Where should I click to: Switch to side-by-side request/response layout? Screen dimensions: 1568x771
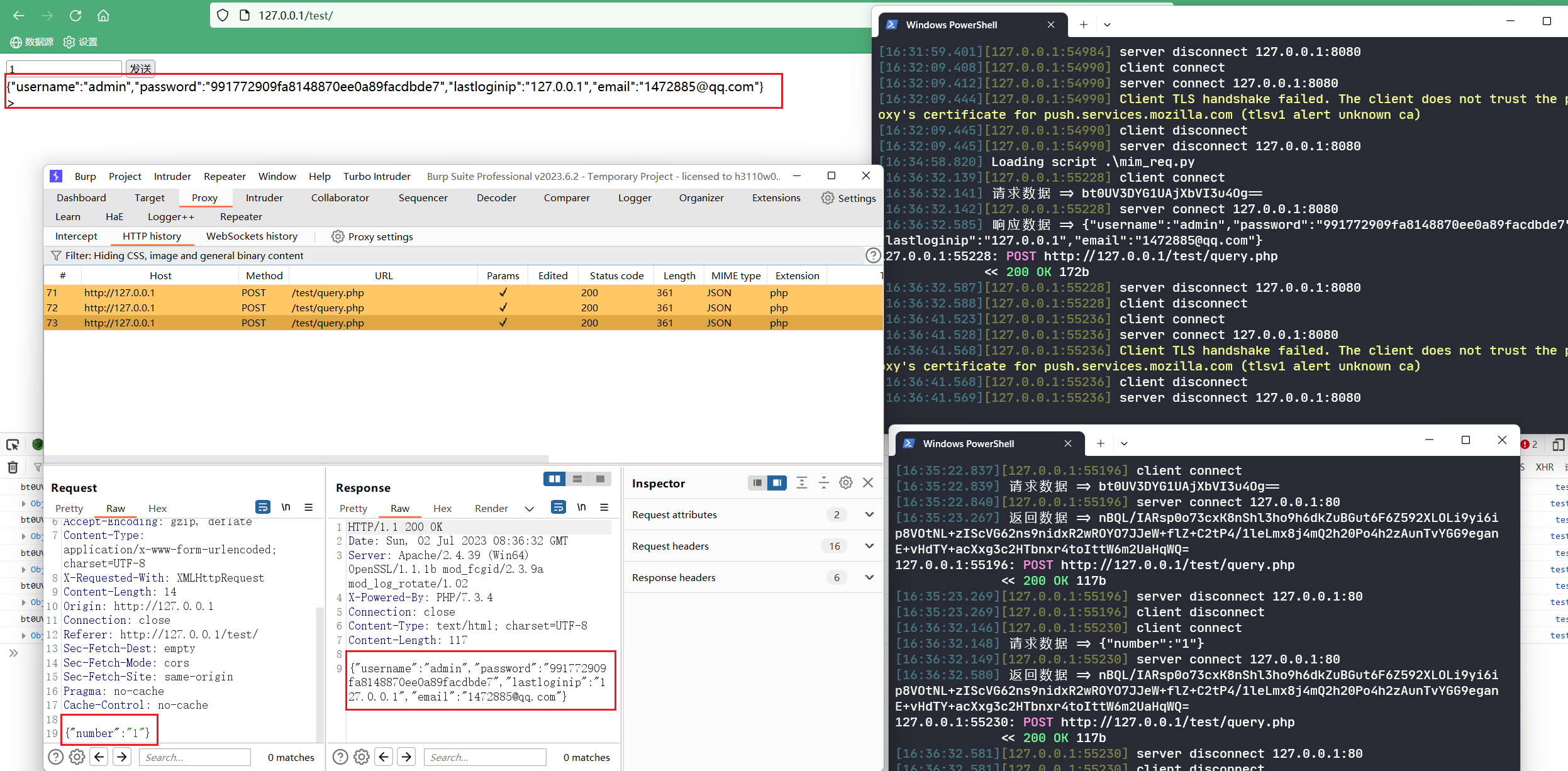(554, 479)
